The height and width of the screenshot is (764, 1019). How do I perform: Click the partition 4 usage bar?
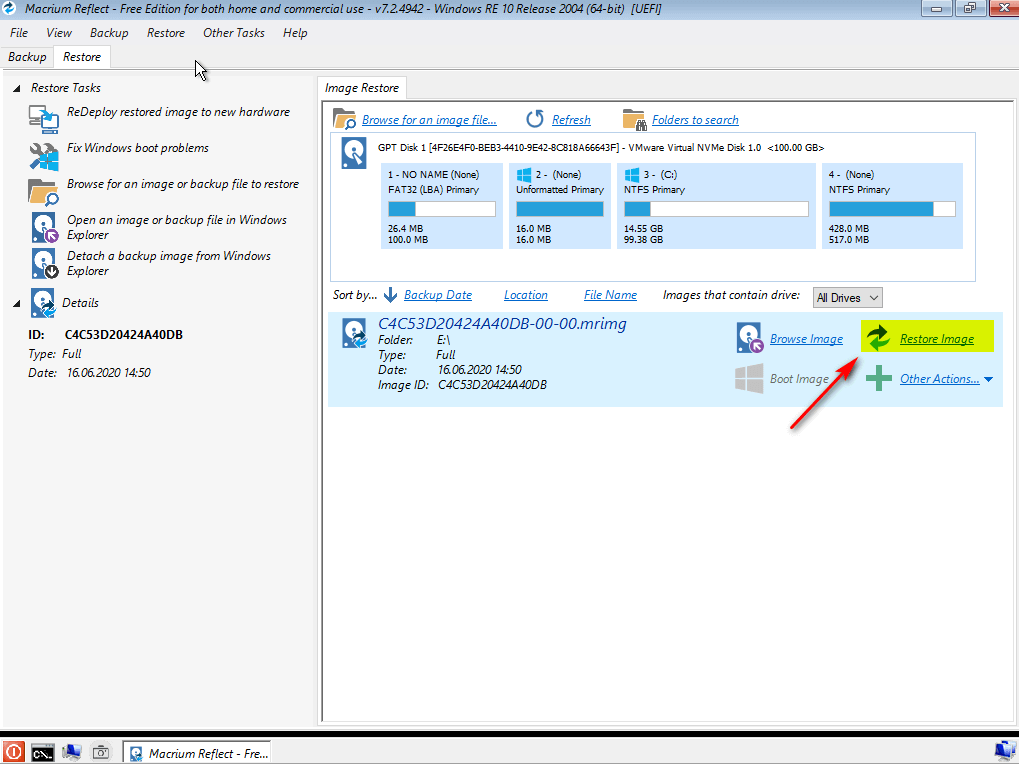[x=892, y=209]
